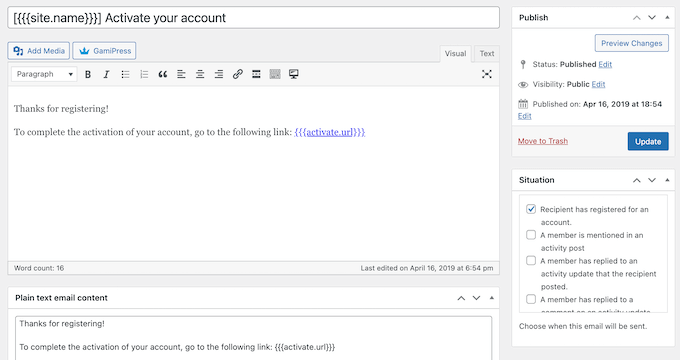Click the Add Media button
Image resolution: width=680 pixels, height=360 pixels.
(39, 51)
